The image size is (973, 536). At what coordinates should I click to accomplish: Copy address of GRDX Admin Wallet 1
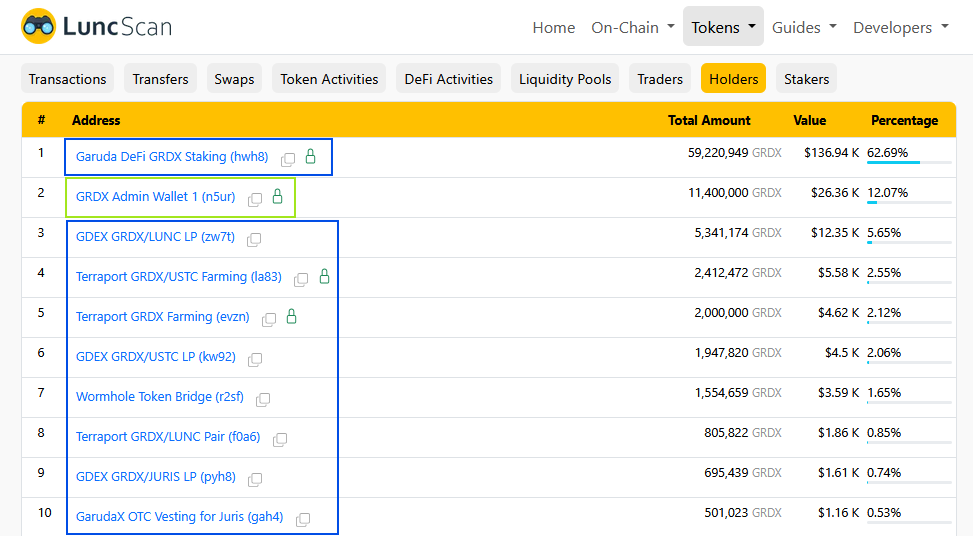click(255, 199)
